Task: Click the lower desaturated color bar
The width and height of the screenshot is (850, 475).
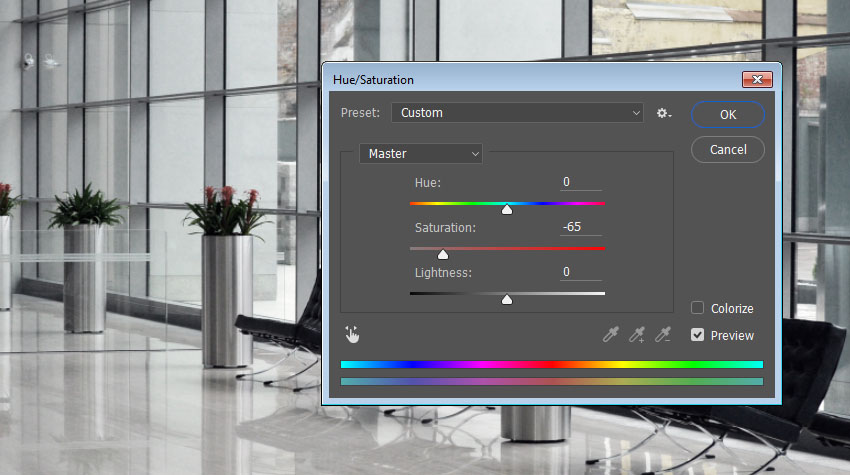Action: click(x=551, y=381)
